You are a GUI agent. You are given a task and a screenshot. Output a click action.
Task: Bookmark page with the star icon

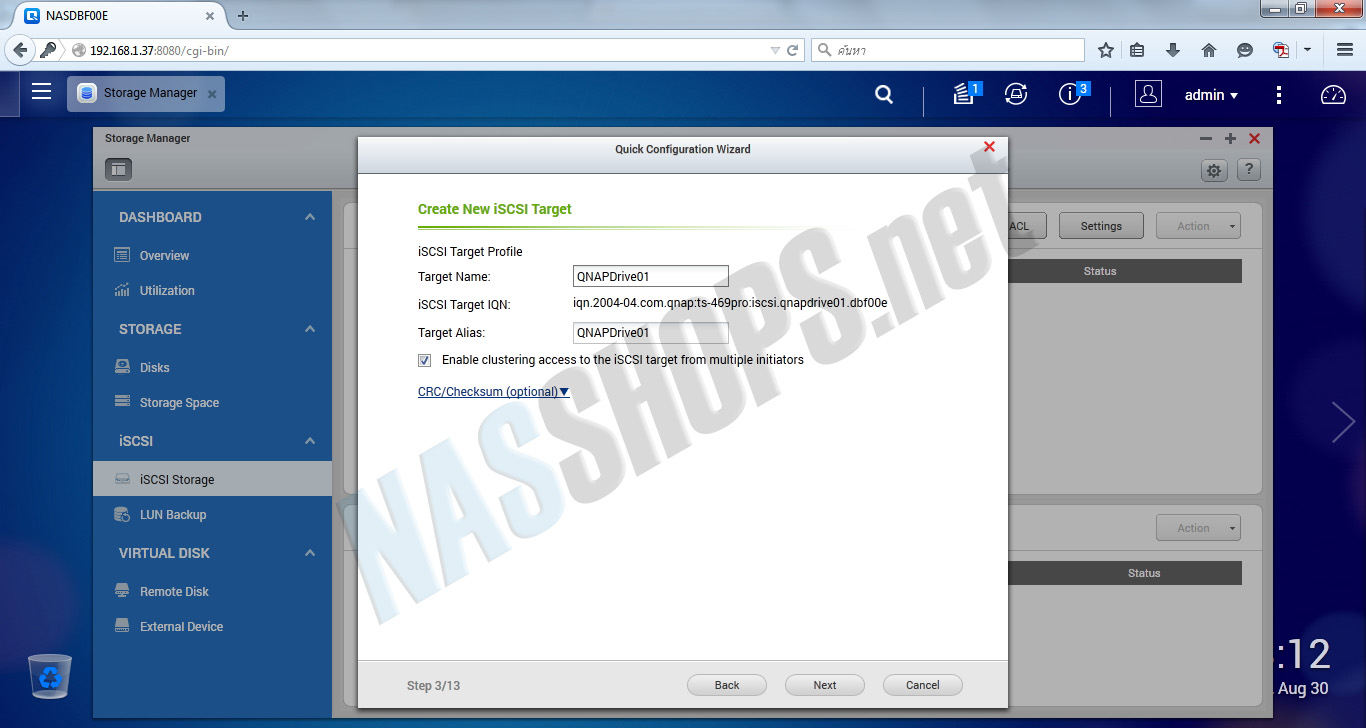click(x=1106, y=50)
